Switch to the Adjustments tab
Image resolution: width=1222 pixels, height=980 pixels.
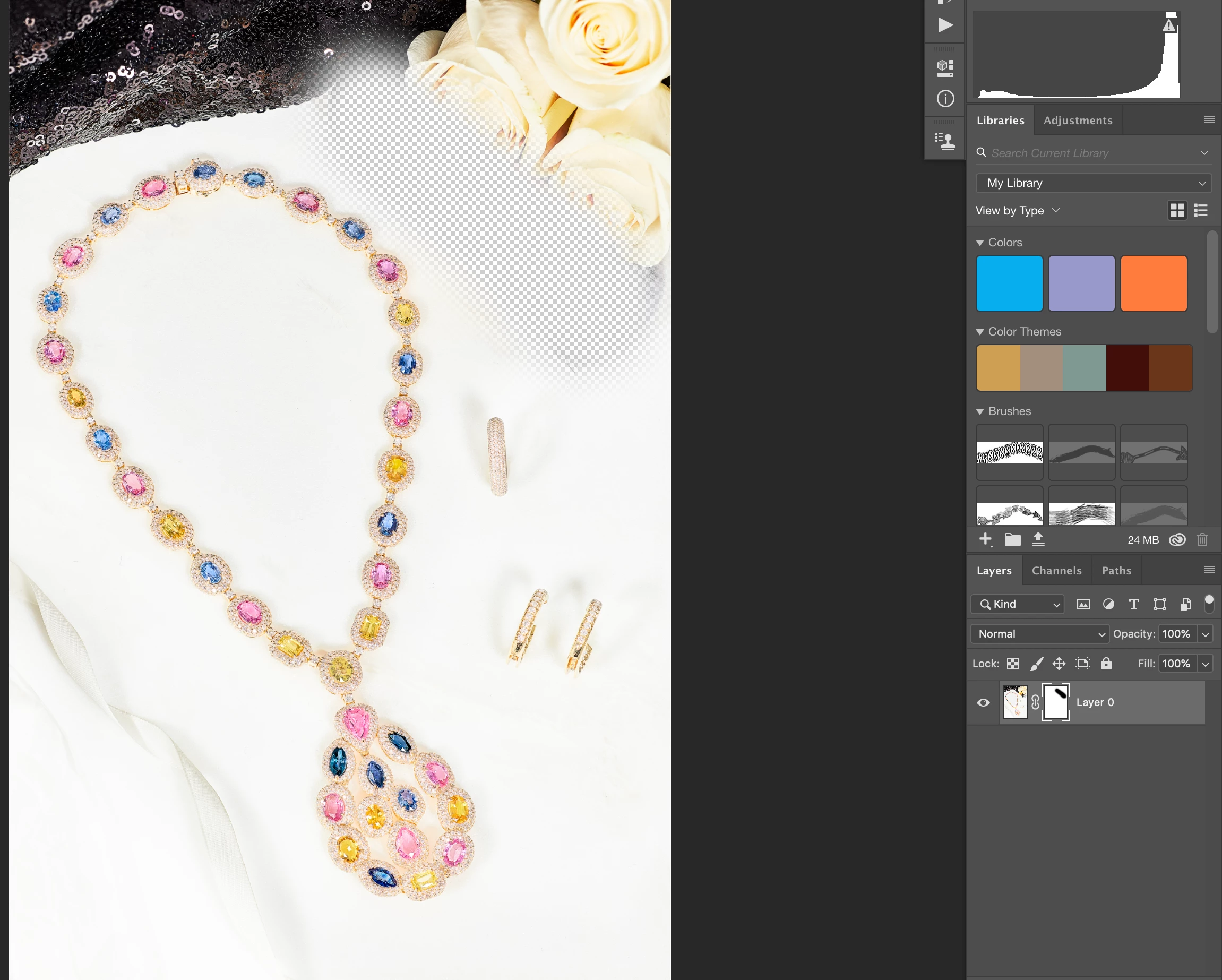[1078, 120]
